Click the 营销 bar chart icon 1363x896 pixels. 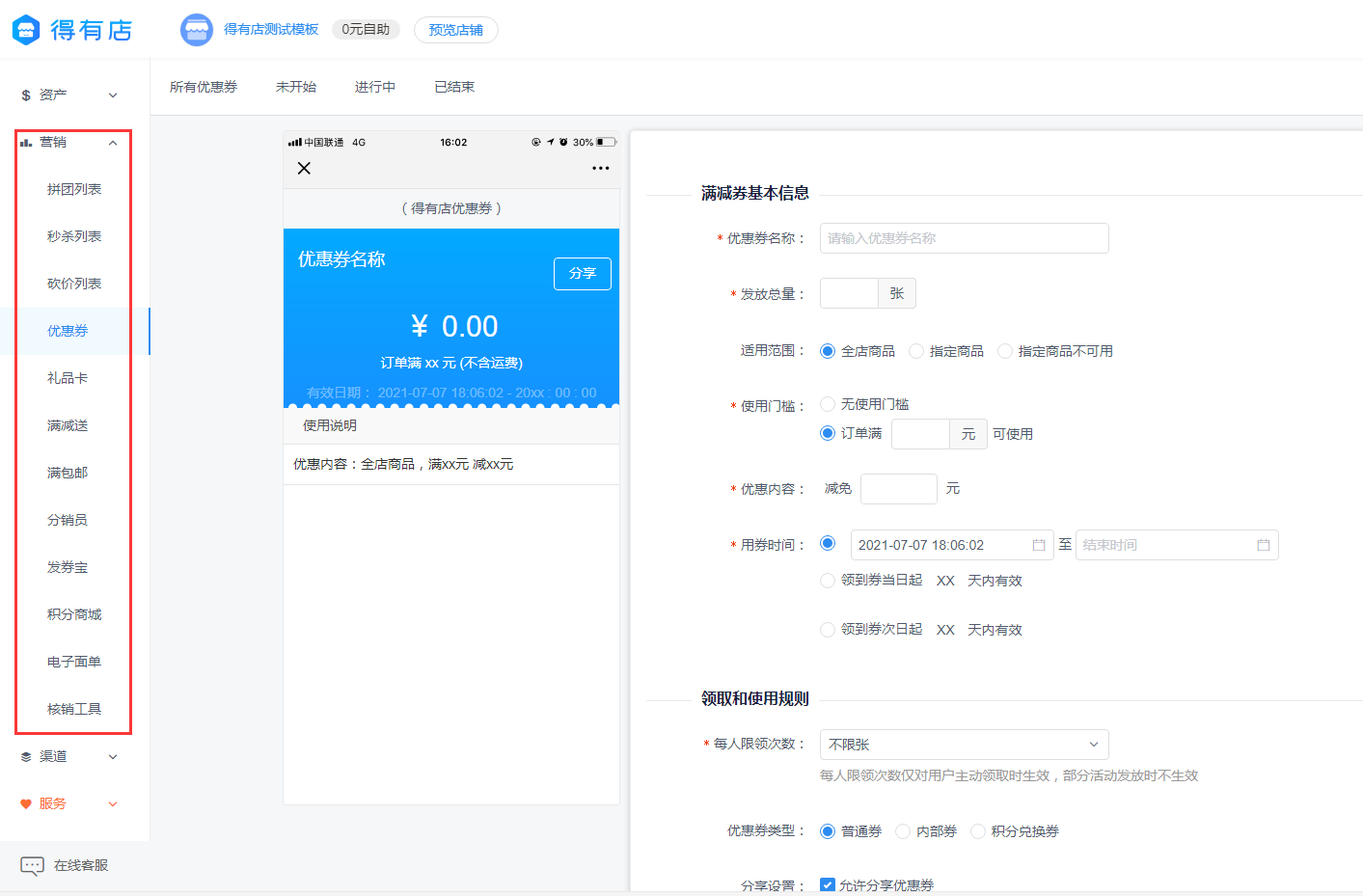[26, 143]
